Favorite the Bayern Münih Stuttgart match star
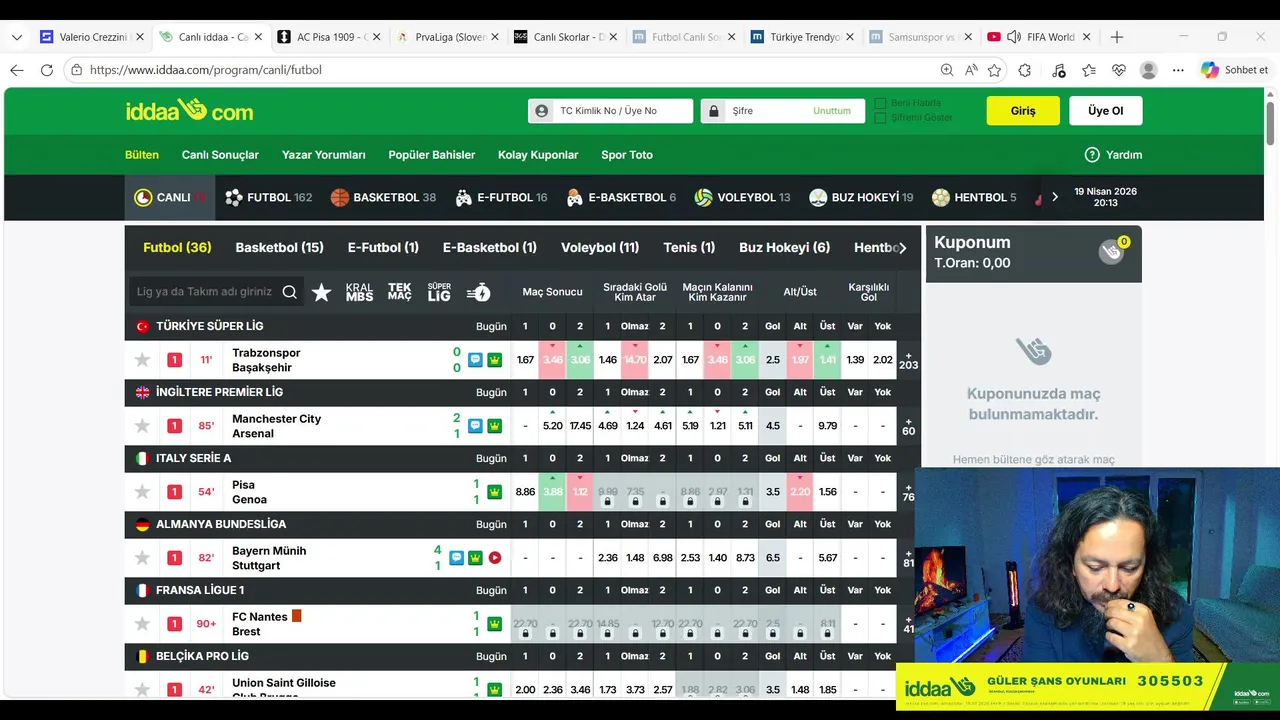 pyautogui.click(x=143, y=558)
